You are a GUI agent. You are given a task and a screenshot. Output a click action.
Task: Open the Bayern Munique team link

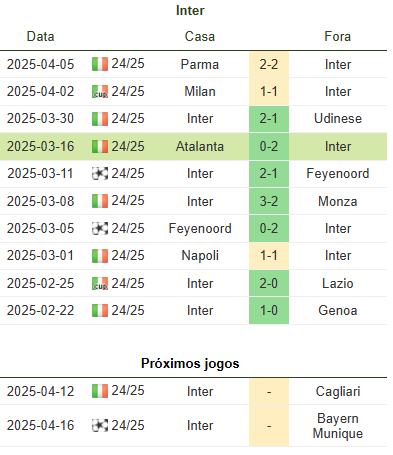338,426
